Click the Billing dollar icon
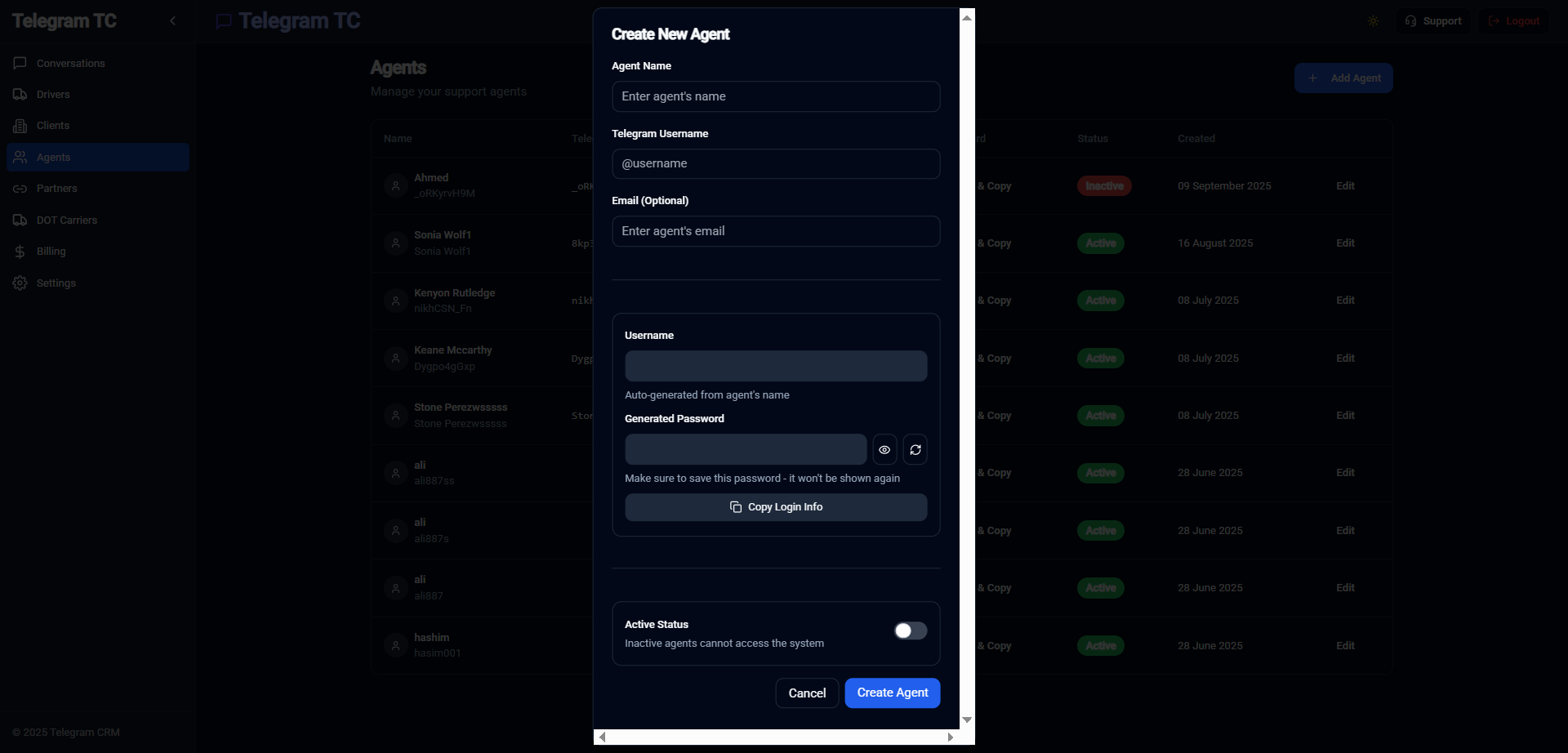 coord(20,251)
